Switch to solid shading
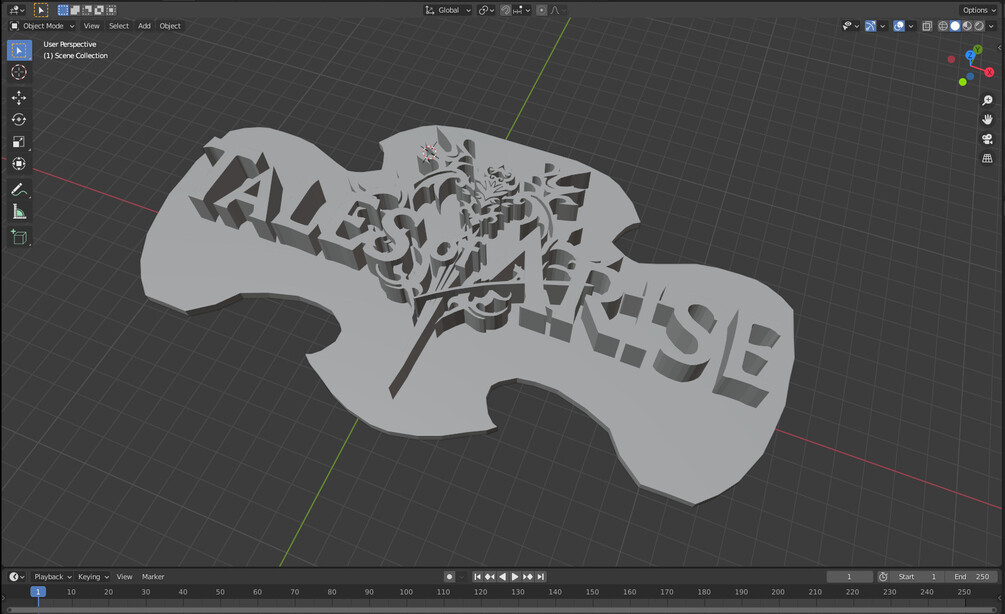 955,26
